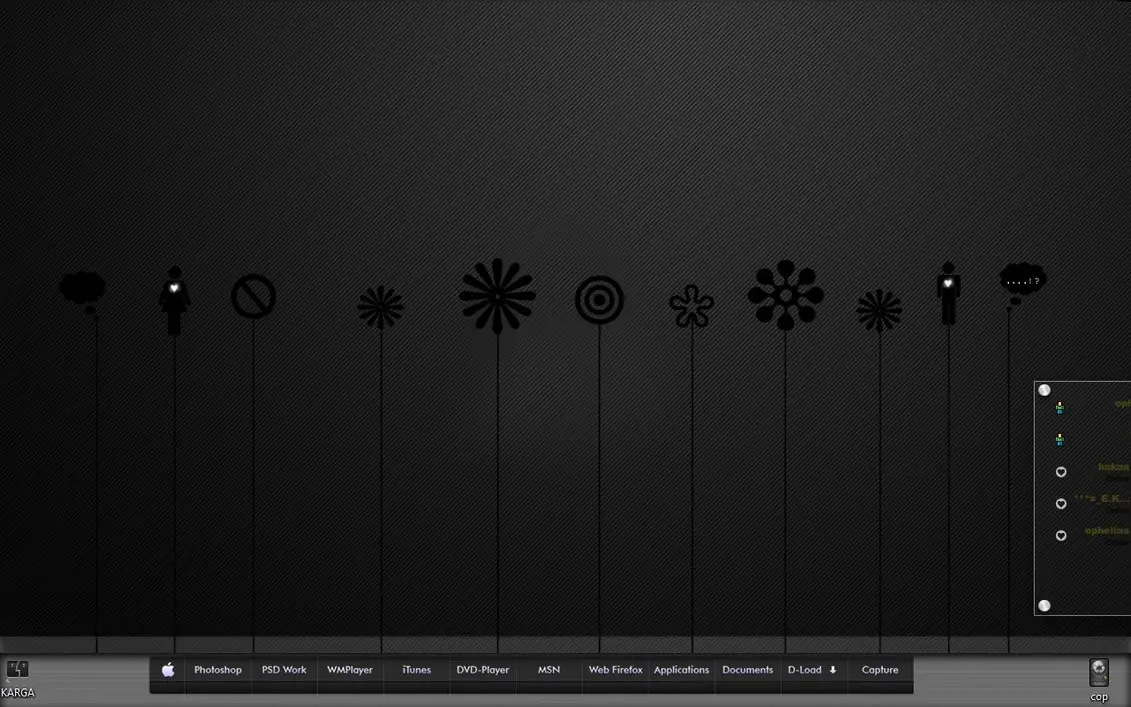Click the heart icon beside ophelias contact
1131x707 pixels.
tap(1061, 535)
